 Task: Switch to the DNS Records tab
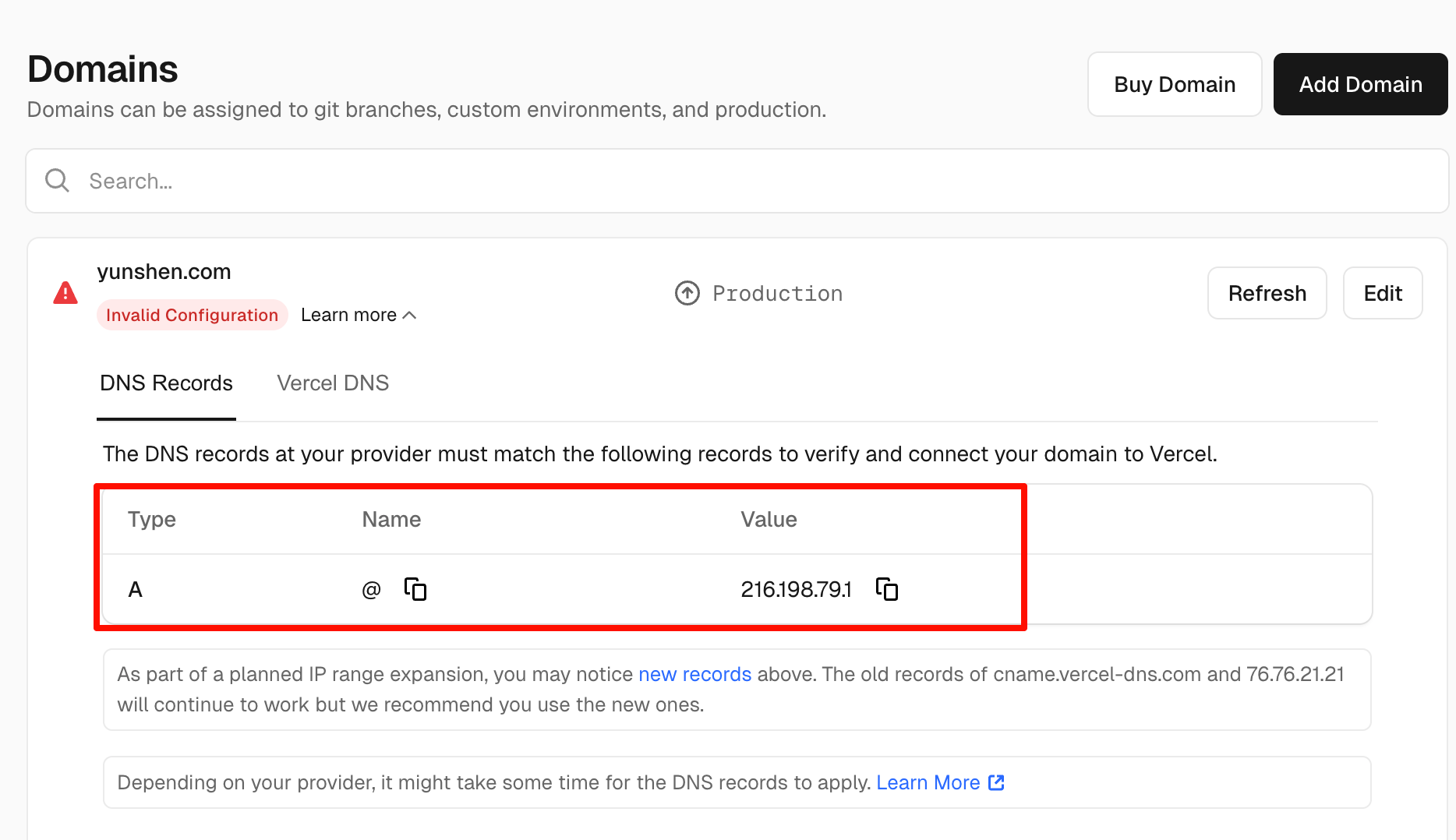(x=166, y=383)
